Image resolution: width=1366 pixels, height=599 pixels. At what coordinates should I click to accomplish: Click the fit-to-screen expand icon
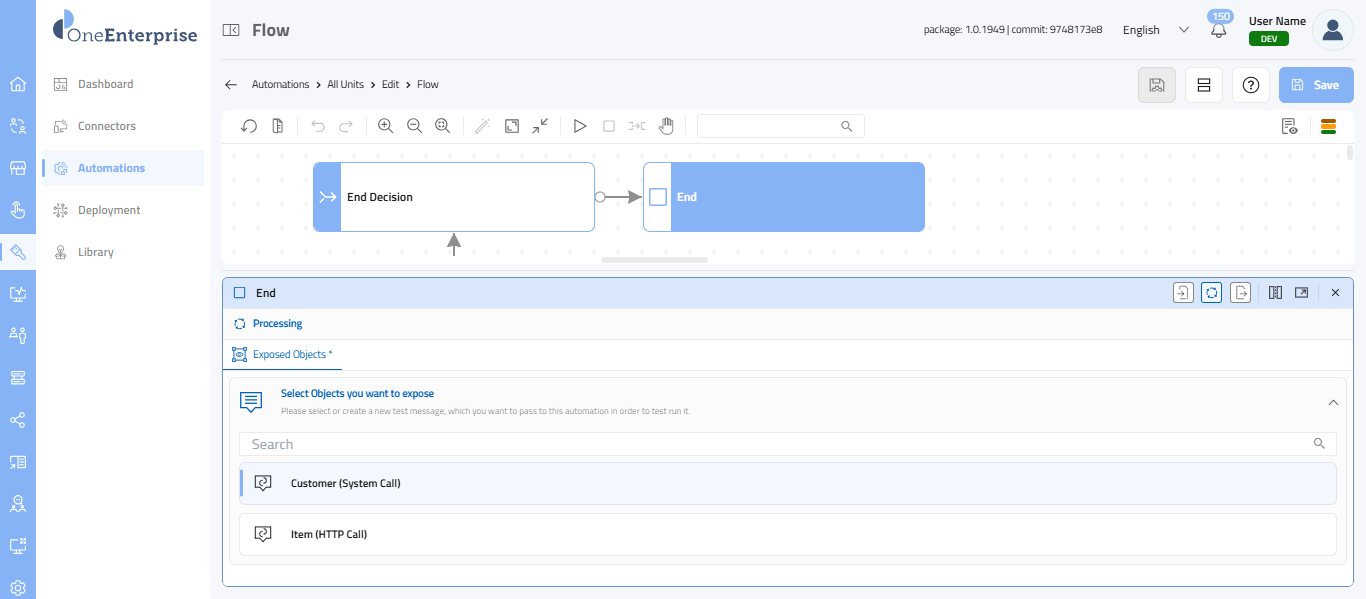pos(511,126)
